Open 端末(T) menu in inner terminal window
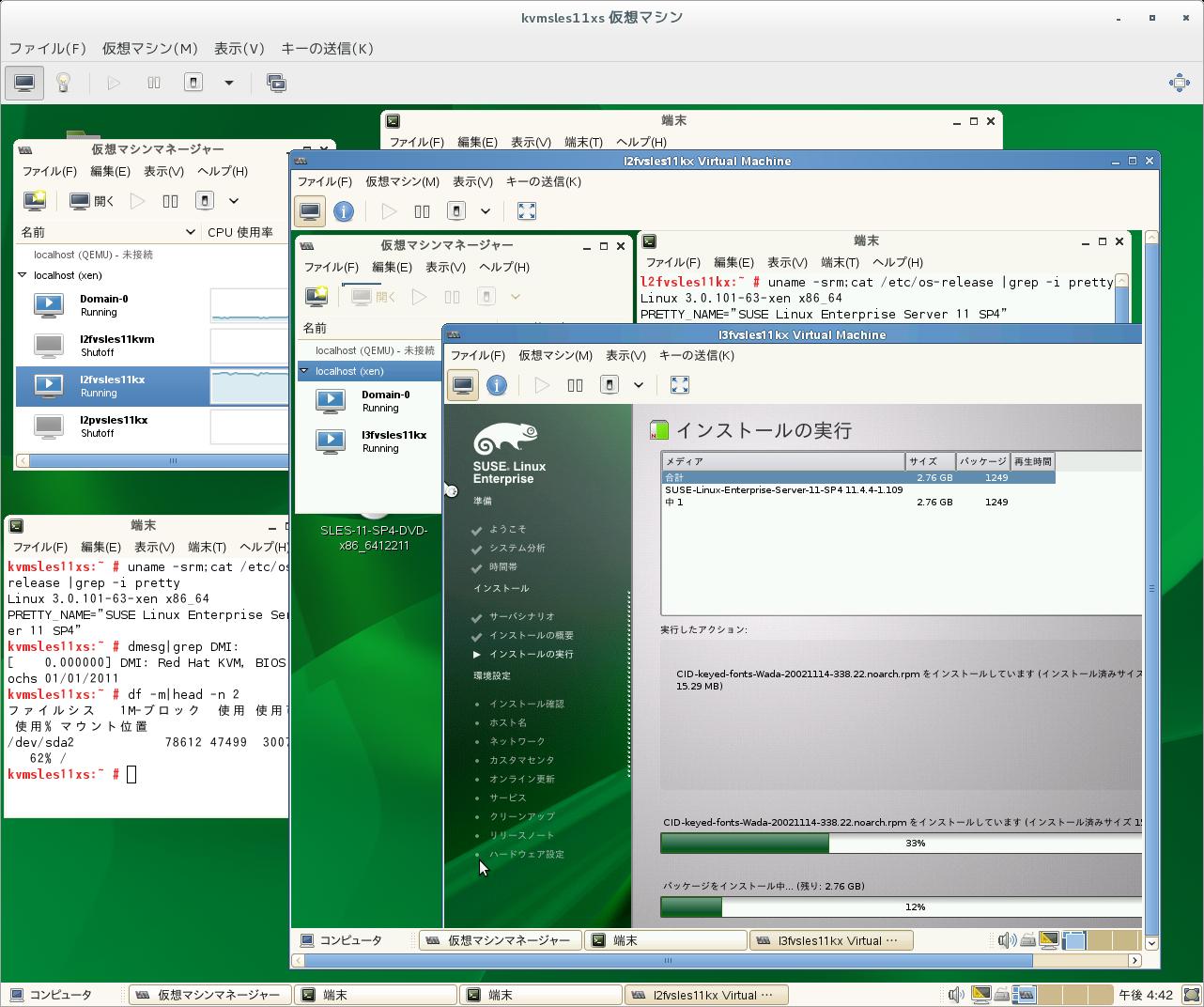The height and width of the screenshot is (1007, 1204). (840, 262)
